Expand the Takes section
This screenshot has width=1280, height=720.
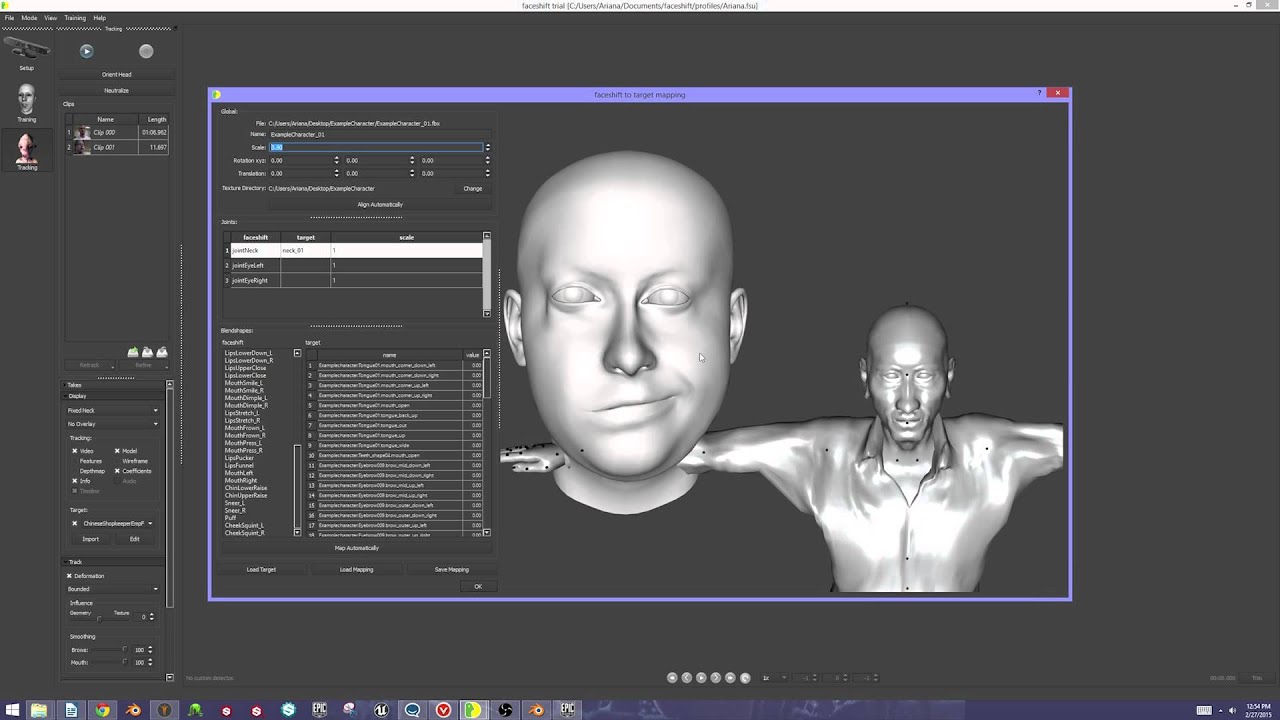(112, 385)
